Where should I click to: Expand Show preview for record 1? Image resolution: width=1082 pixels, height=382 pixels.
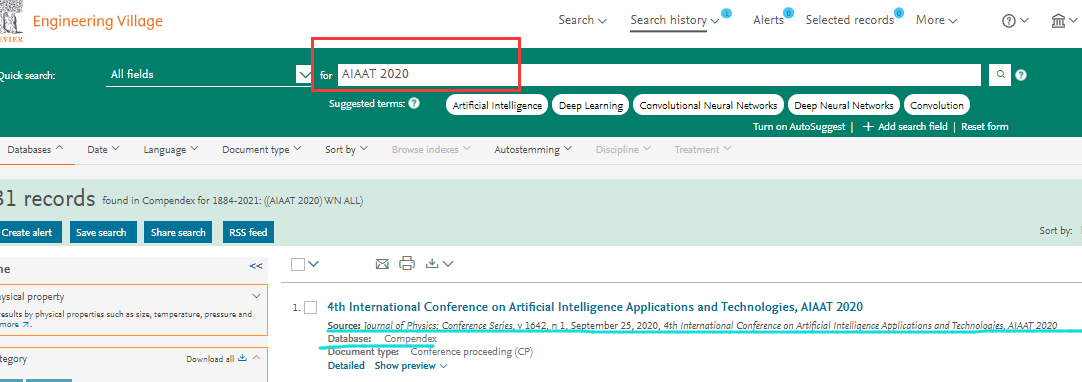411,366
